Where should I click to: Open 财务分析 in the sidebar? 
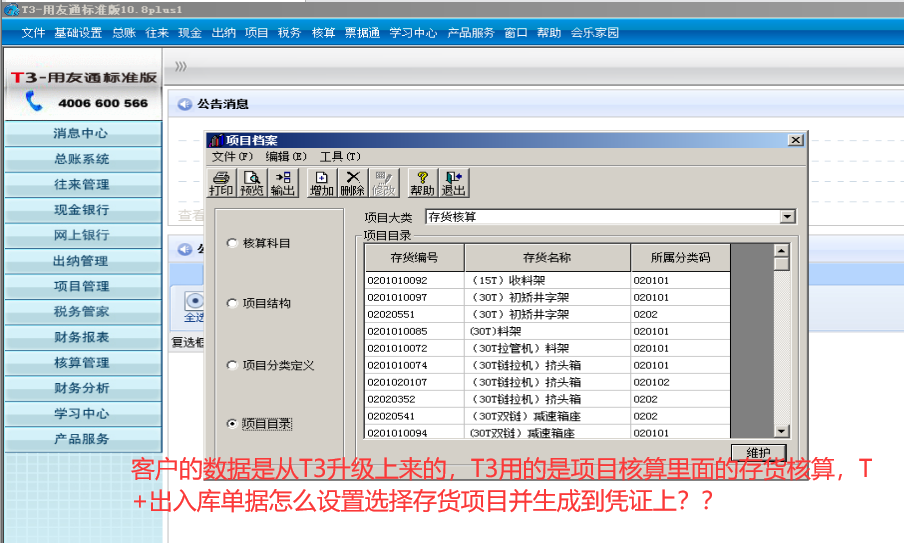pos(83,388)
